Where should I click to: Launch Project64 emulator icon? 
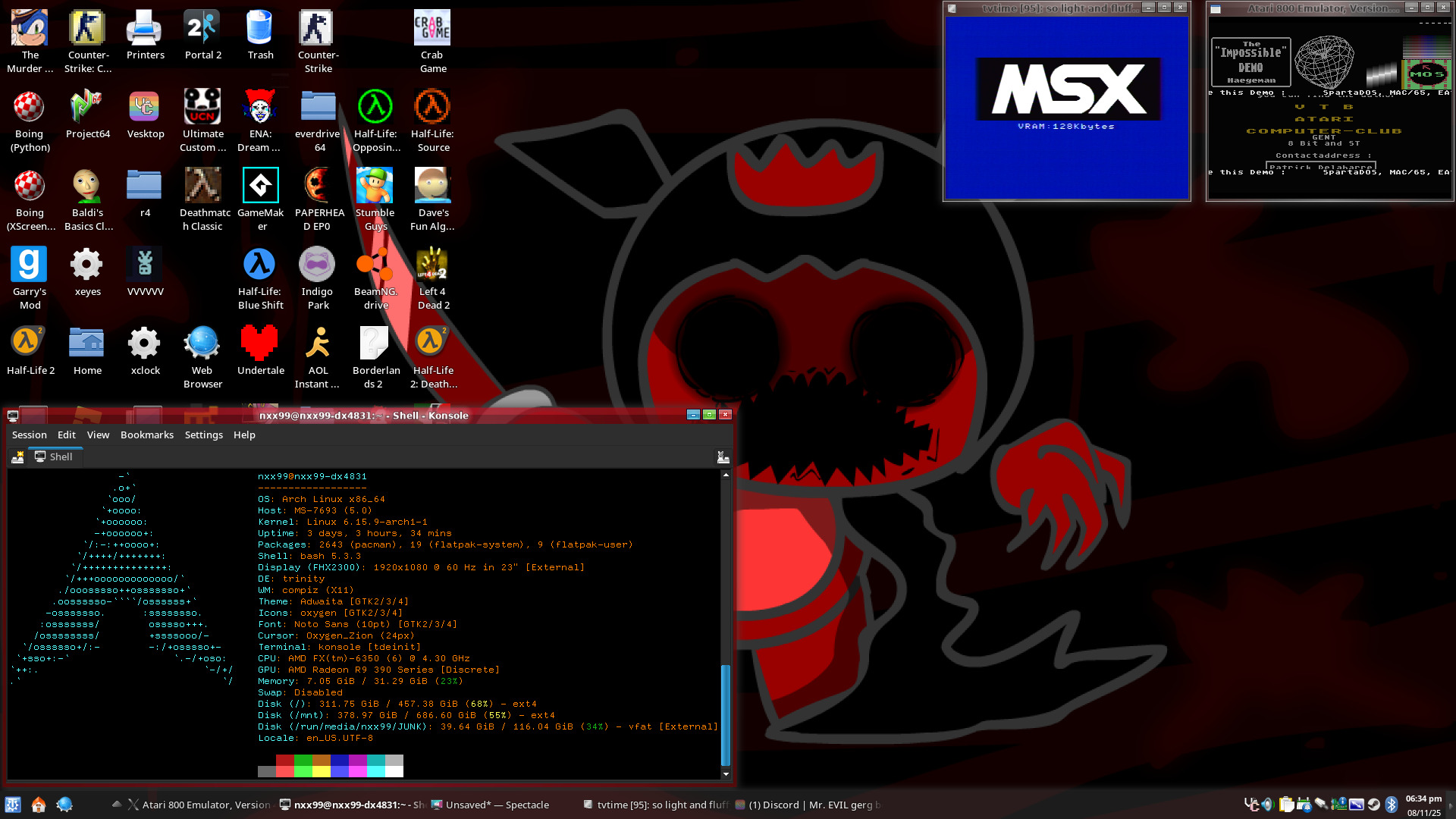pos(87,114)
